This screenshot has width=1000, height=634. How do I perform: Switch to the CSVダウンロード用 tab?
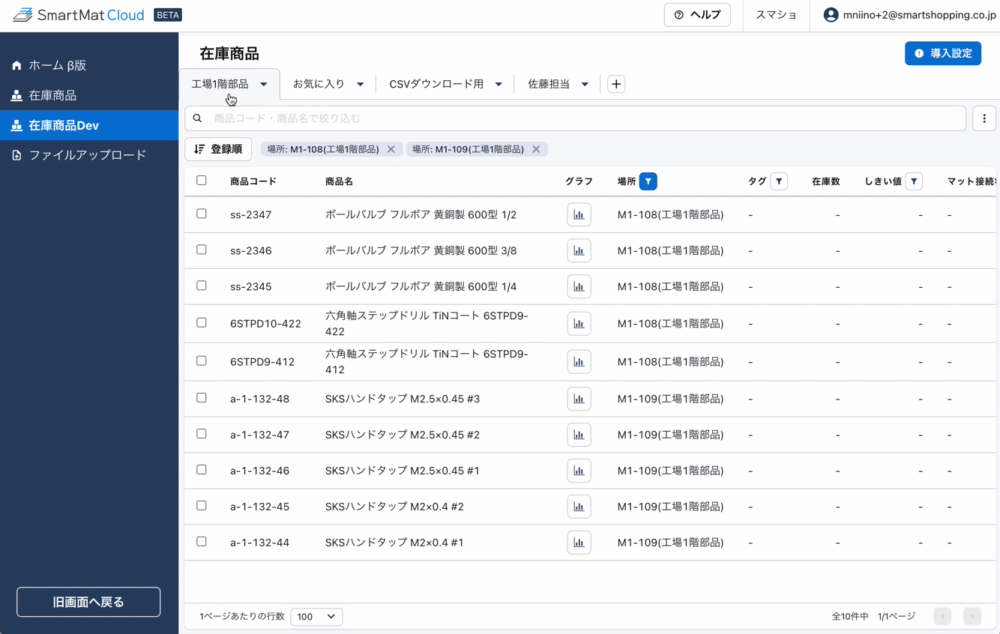[436, 84]
